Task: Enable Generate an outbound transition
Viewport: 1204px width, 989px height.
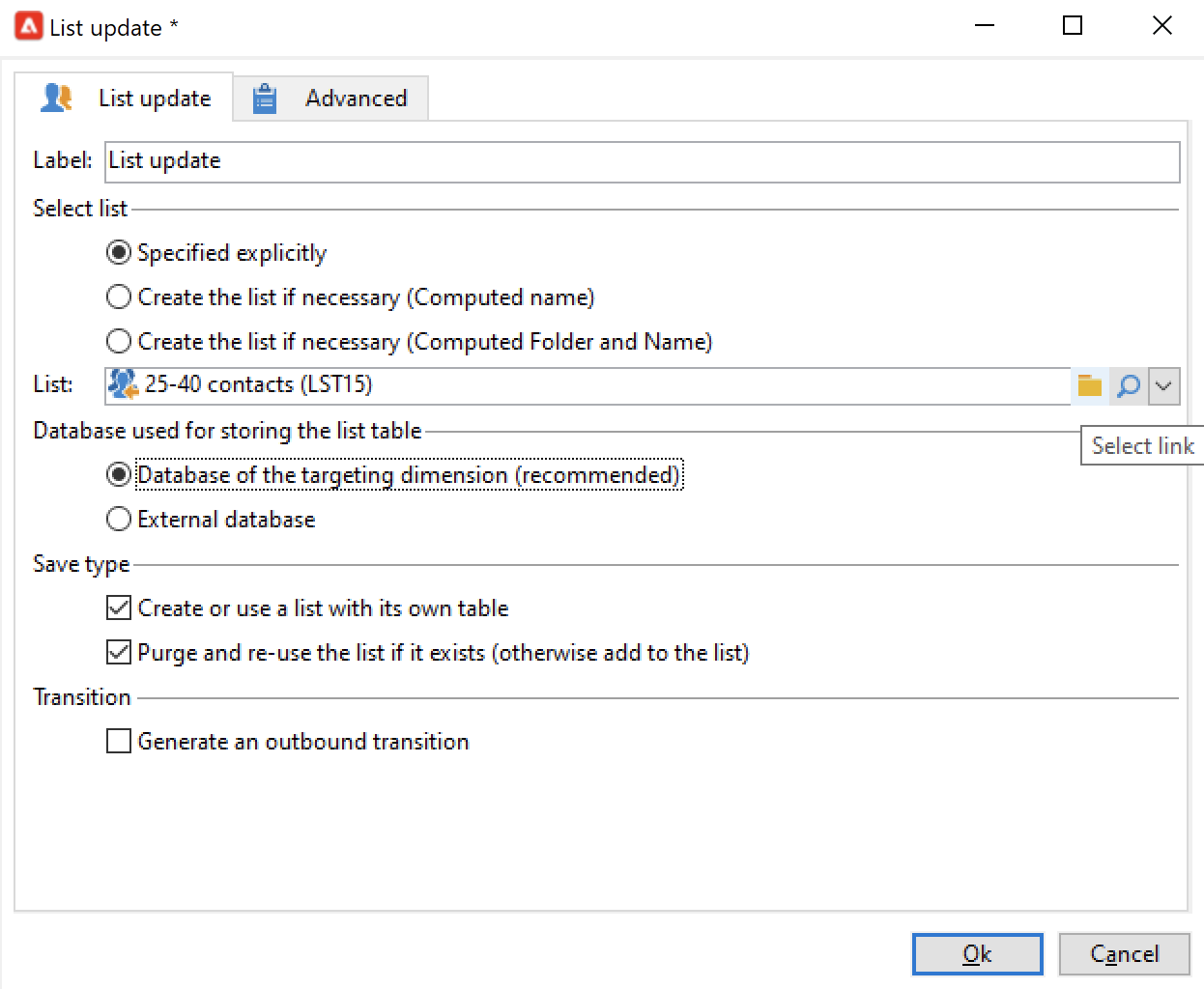Action: pos(119,742)
